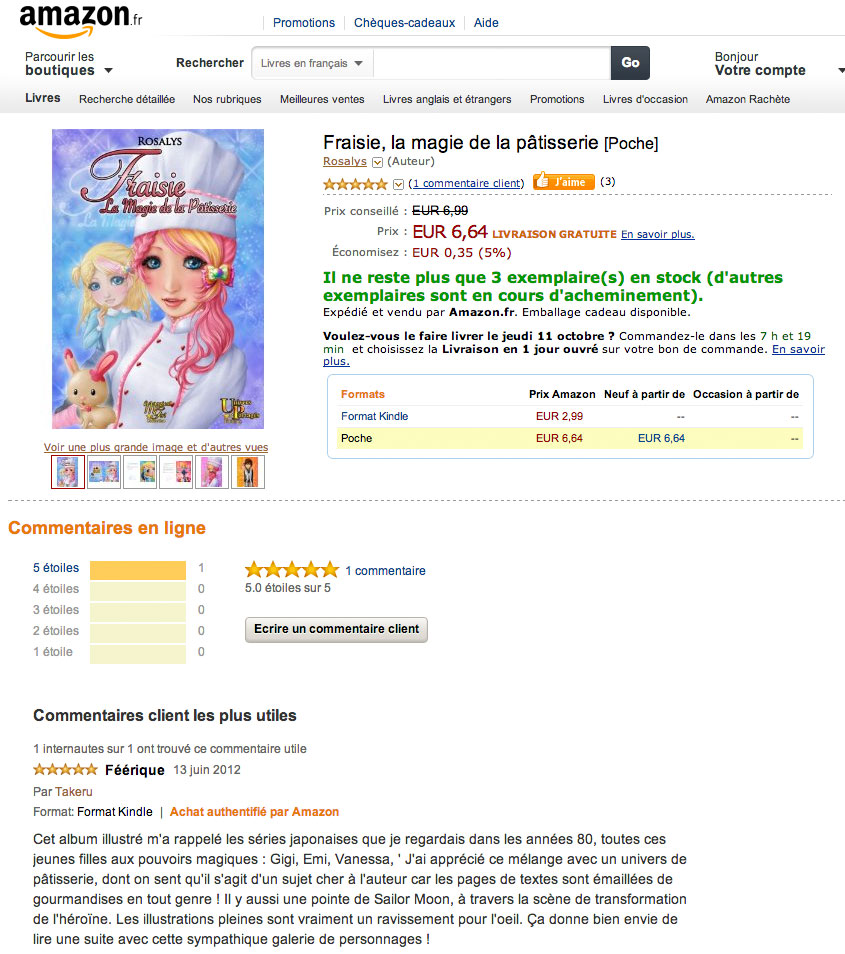Click the Go search button

(x=630, y=63)
